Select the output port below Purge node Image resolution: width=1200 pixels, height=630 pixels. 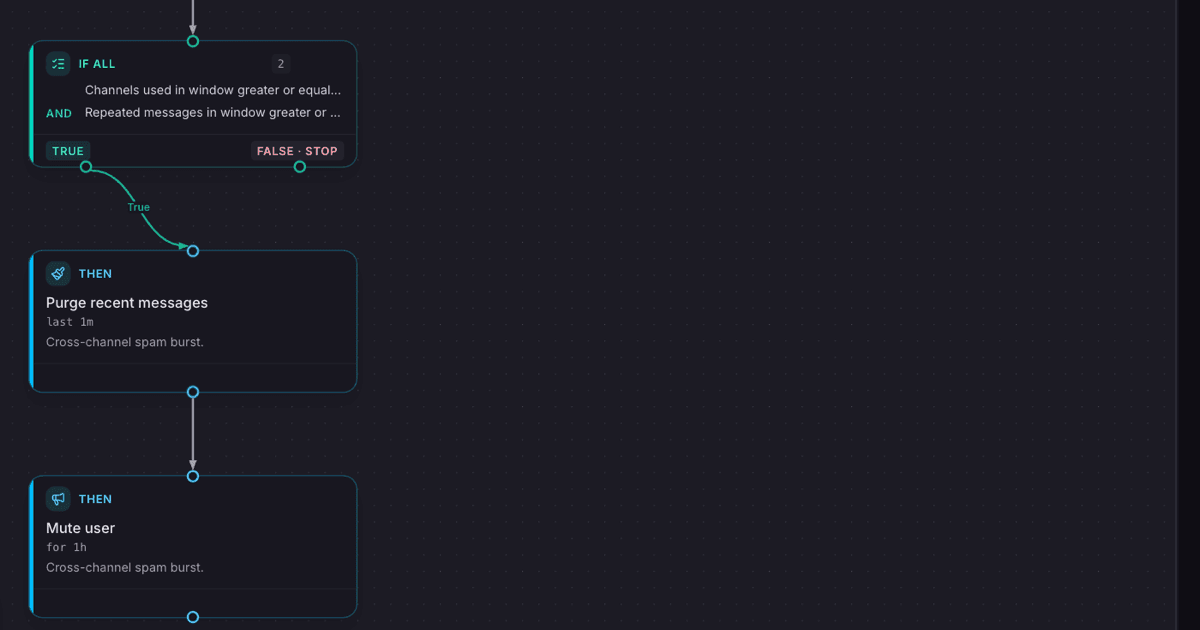tap(193, 392)
